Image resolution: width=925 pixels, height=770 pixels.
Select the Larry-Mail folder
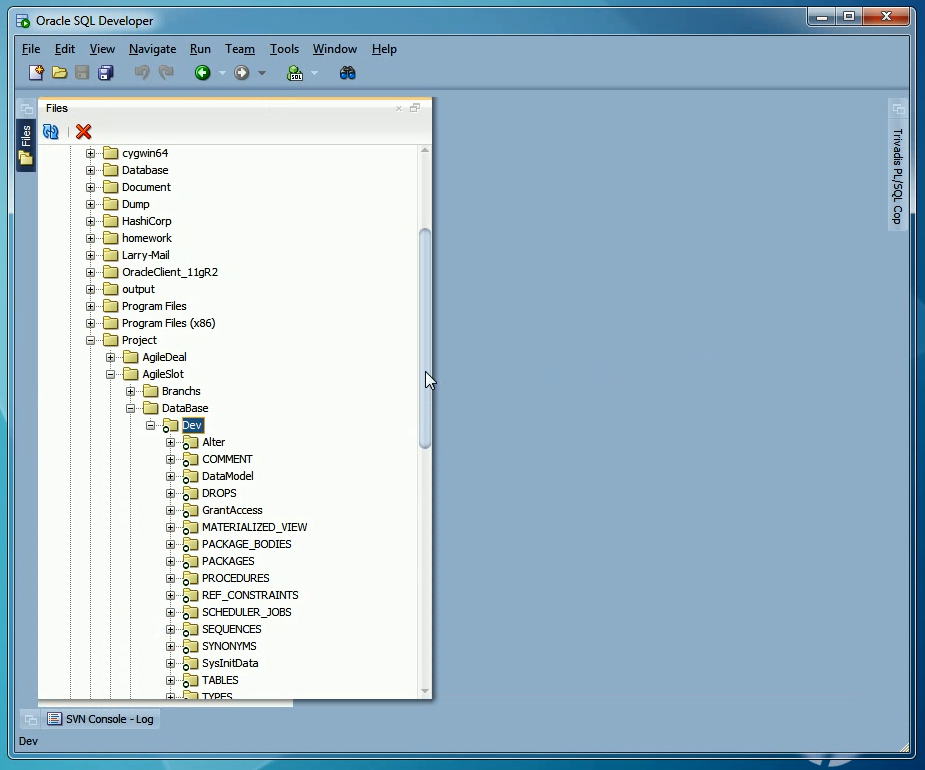pos(146,255)
